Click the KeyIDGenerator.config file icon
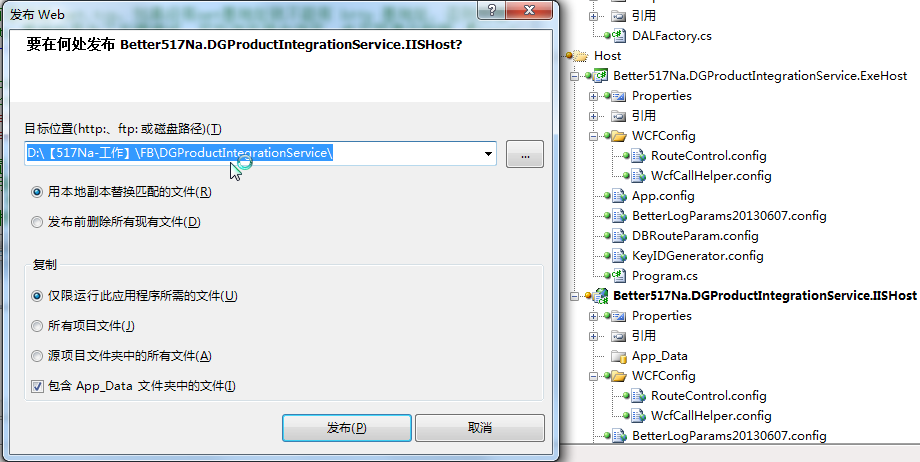The image size is (920, 462). tap(618, 255)
